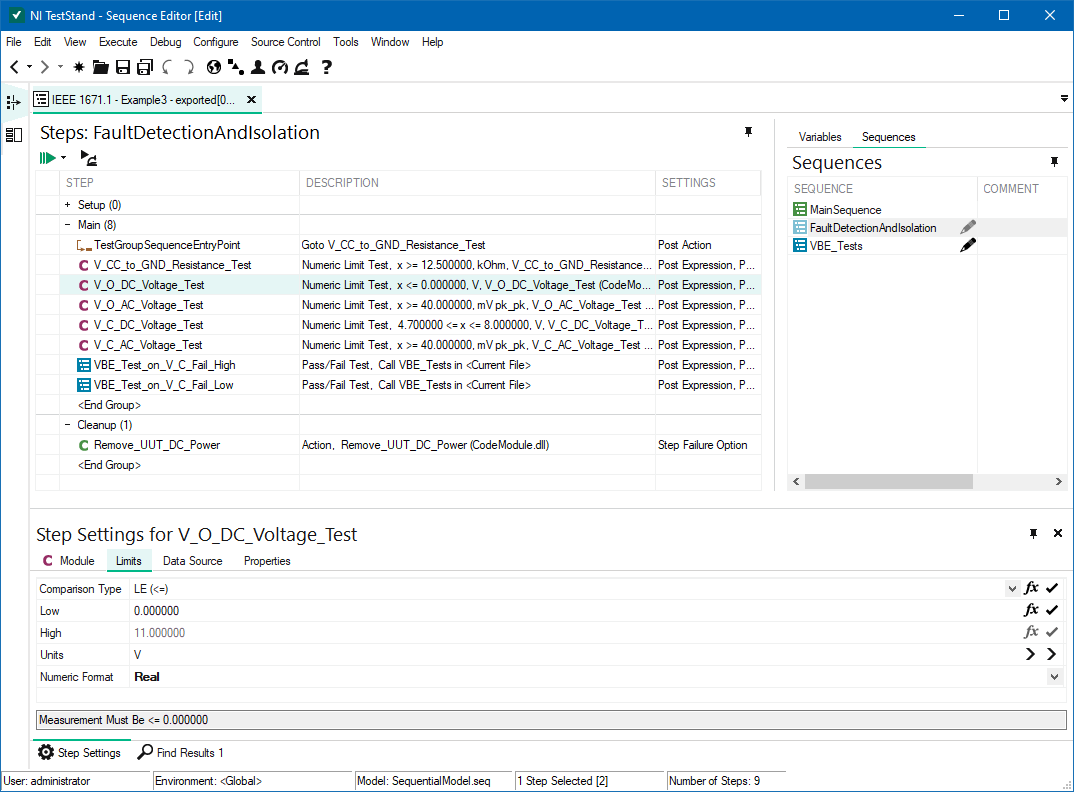
Task: Click the globe icon in toolbar
Action: (214, 67)
